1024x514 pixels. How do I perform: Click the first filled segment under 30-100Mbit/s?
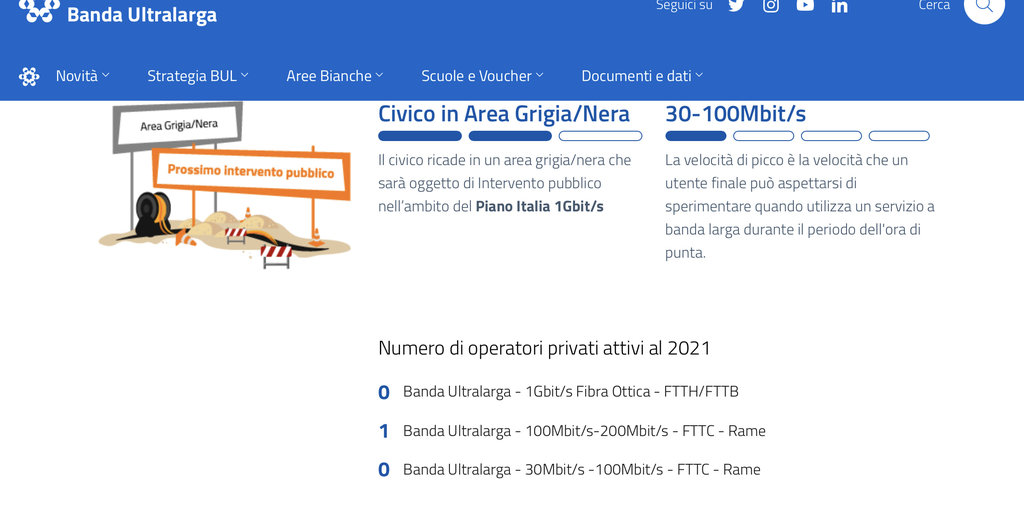[x=696, y=136]
